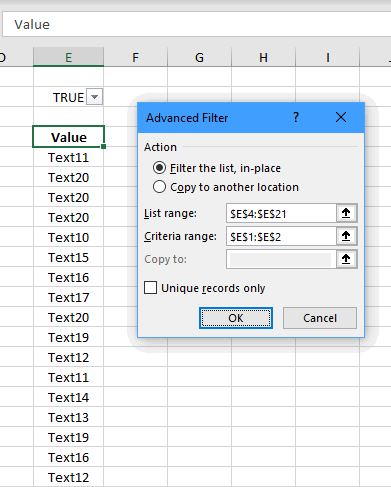
Task: Edit the List range field
Action: [281, 213]
